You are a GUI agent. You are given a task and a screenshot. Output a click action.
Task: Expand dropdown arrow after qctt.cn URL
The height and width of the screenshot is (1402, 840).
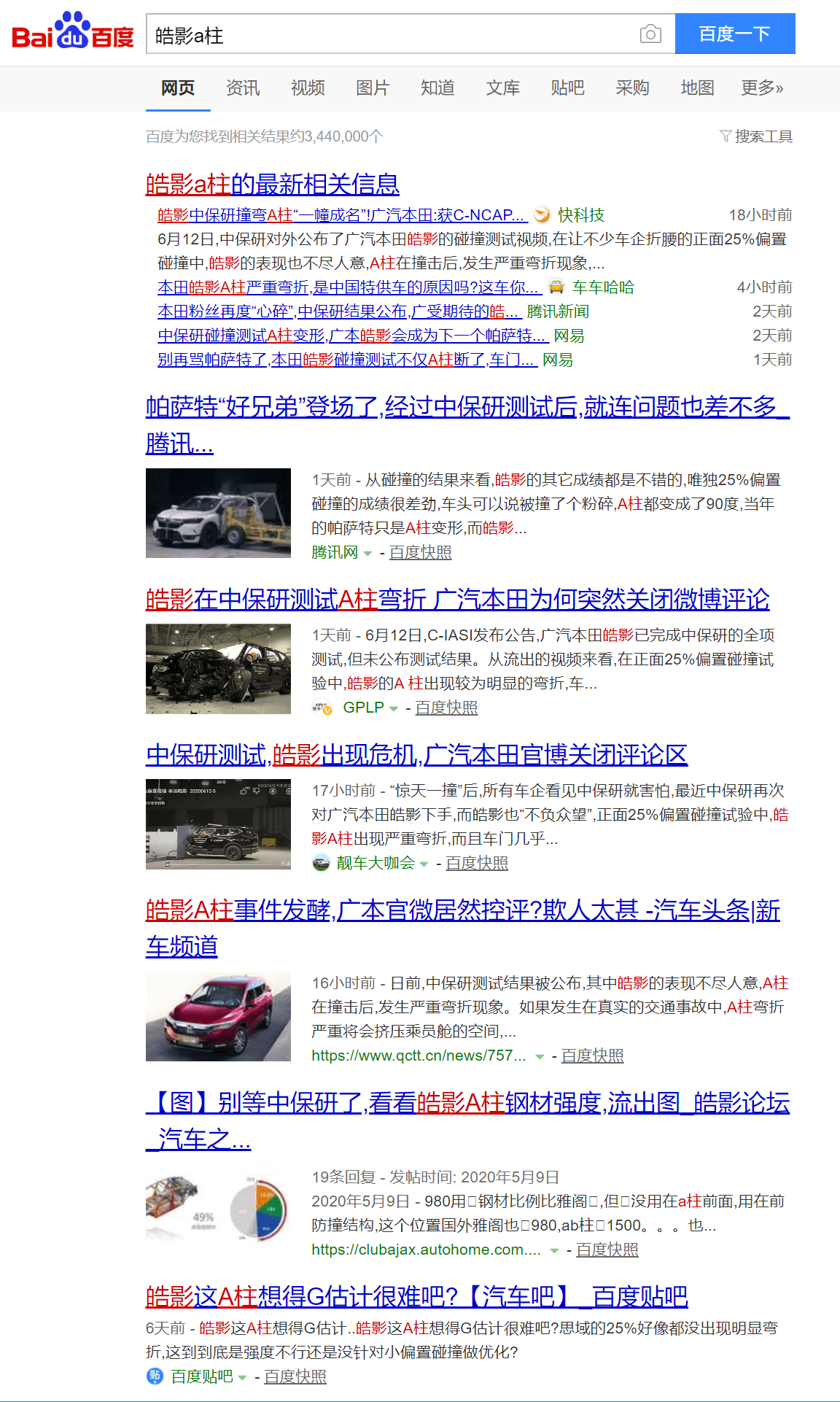tap(540, 1057)
